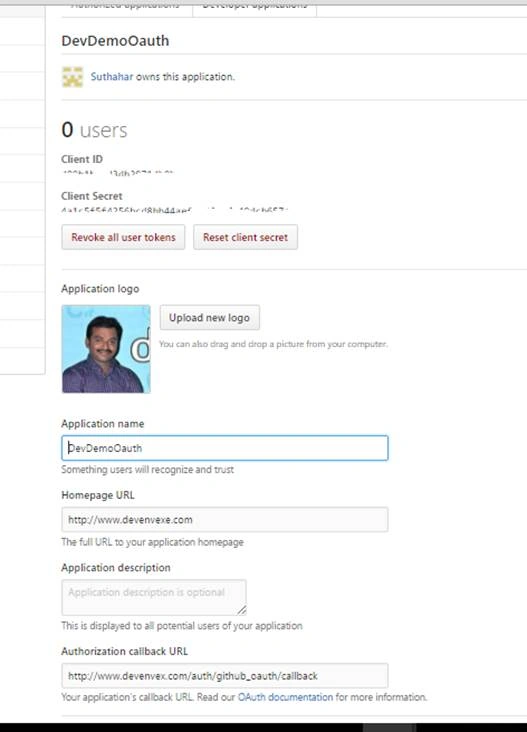Click the left sidebar menu panel
The width and height of the screenshot is (527, 732).
click(22, 190)
